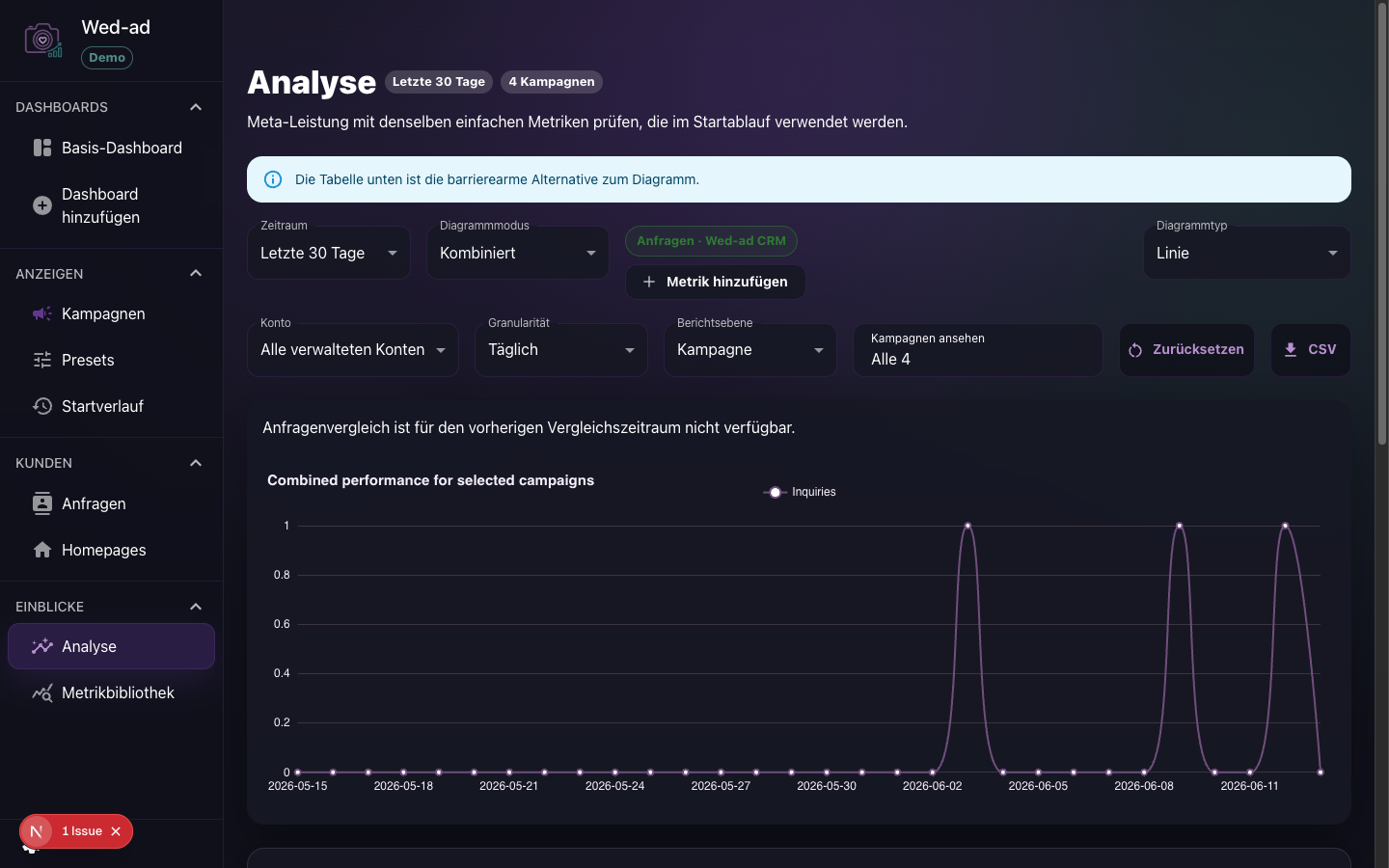Click the x-axis label 2026-06-02
The width and height of the screenshot is (1389, 868).
point(933,786)
